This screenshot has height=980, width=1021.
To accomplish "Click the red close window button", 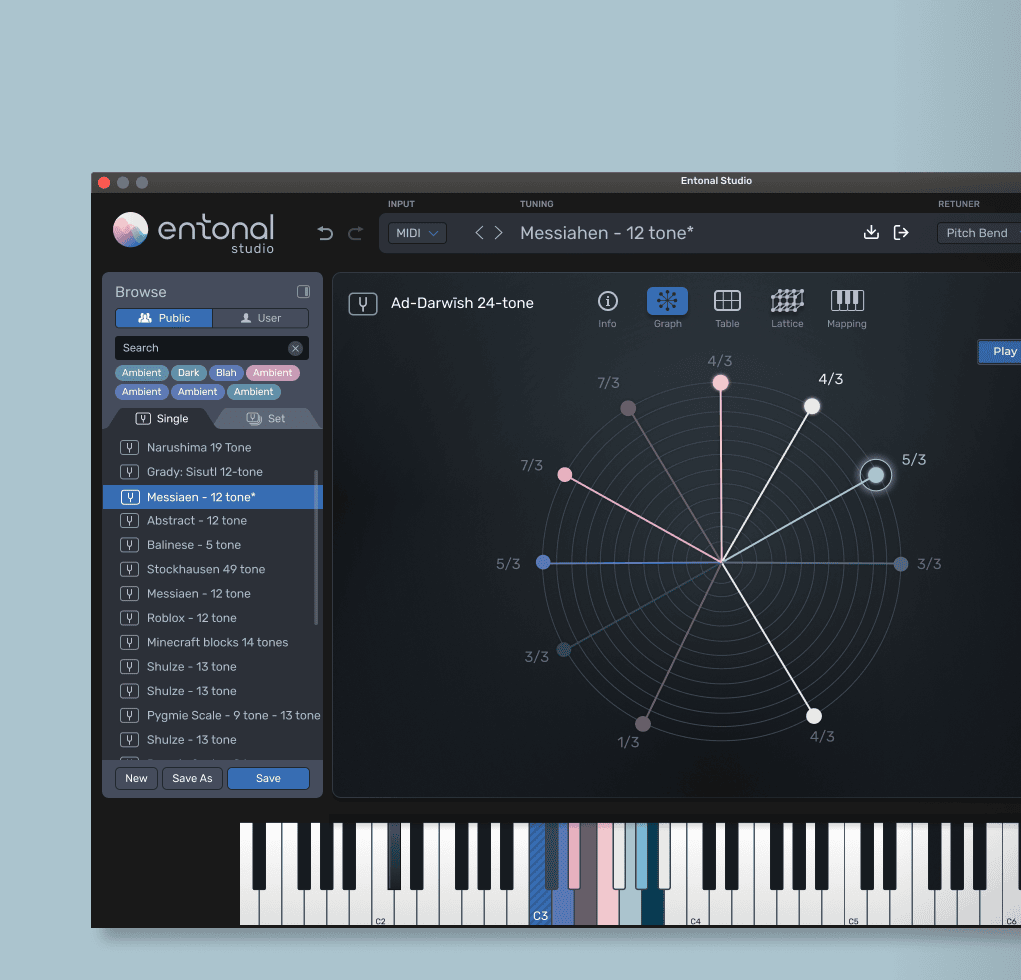I will point(104,182).
